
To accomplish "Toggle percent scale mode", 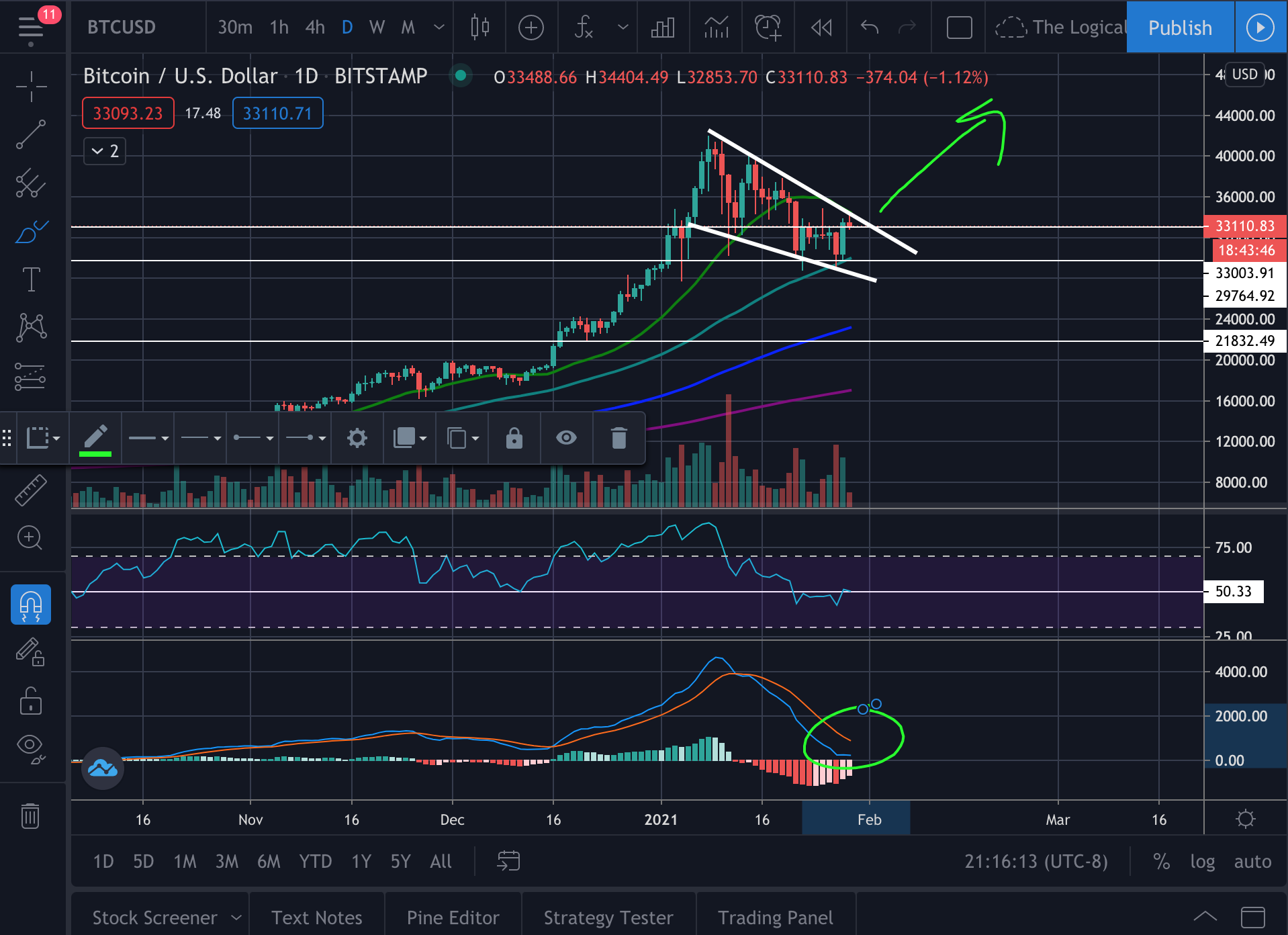I will (1161, 861).
